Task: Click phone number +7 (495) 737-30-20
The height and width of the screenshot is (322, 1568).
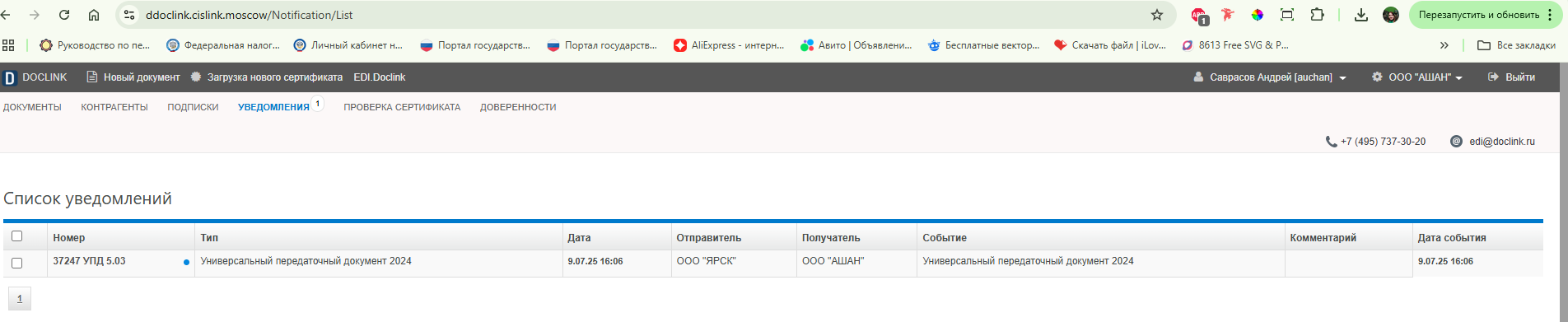Action: (1383, 142)
